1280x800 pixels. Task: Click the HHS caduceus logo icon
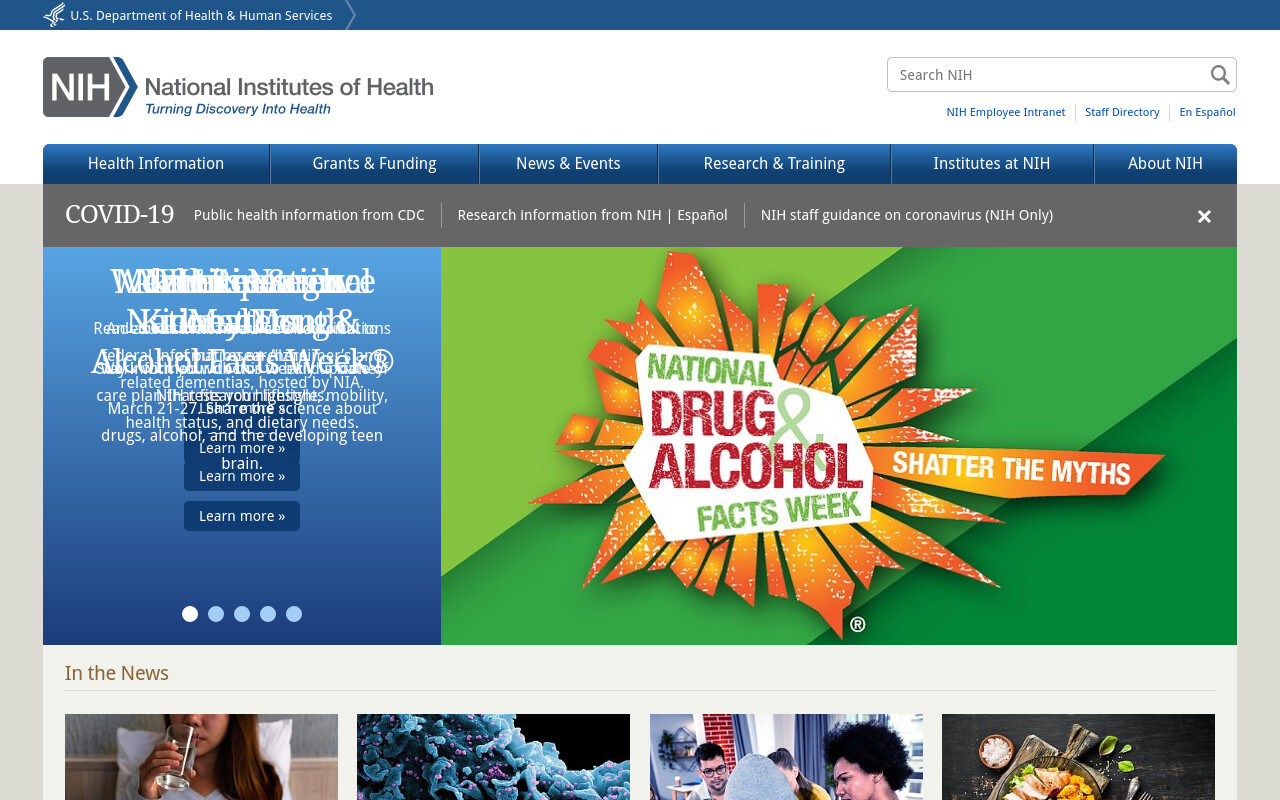tap(54, 15)
